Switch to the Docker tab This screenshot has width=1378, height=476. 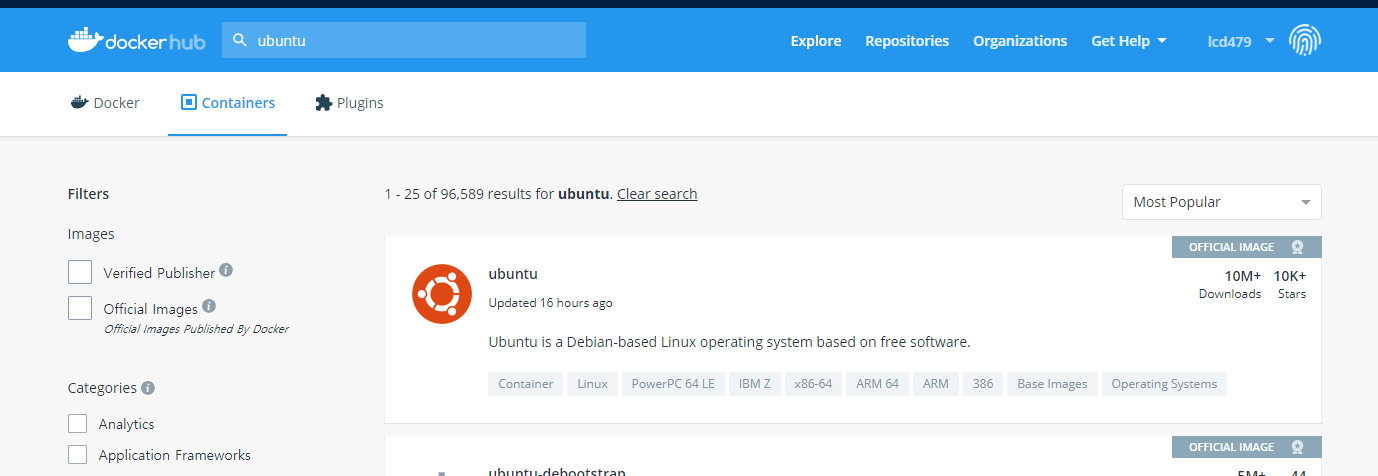tap(105, 103)
